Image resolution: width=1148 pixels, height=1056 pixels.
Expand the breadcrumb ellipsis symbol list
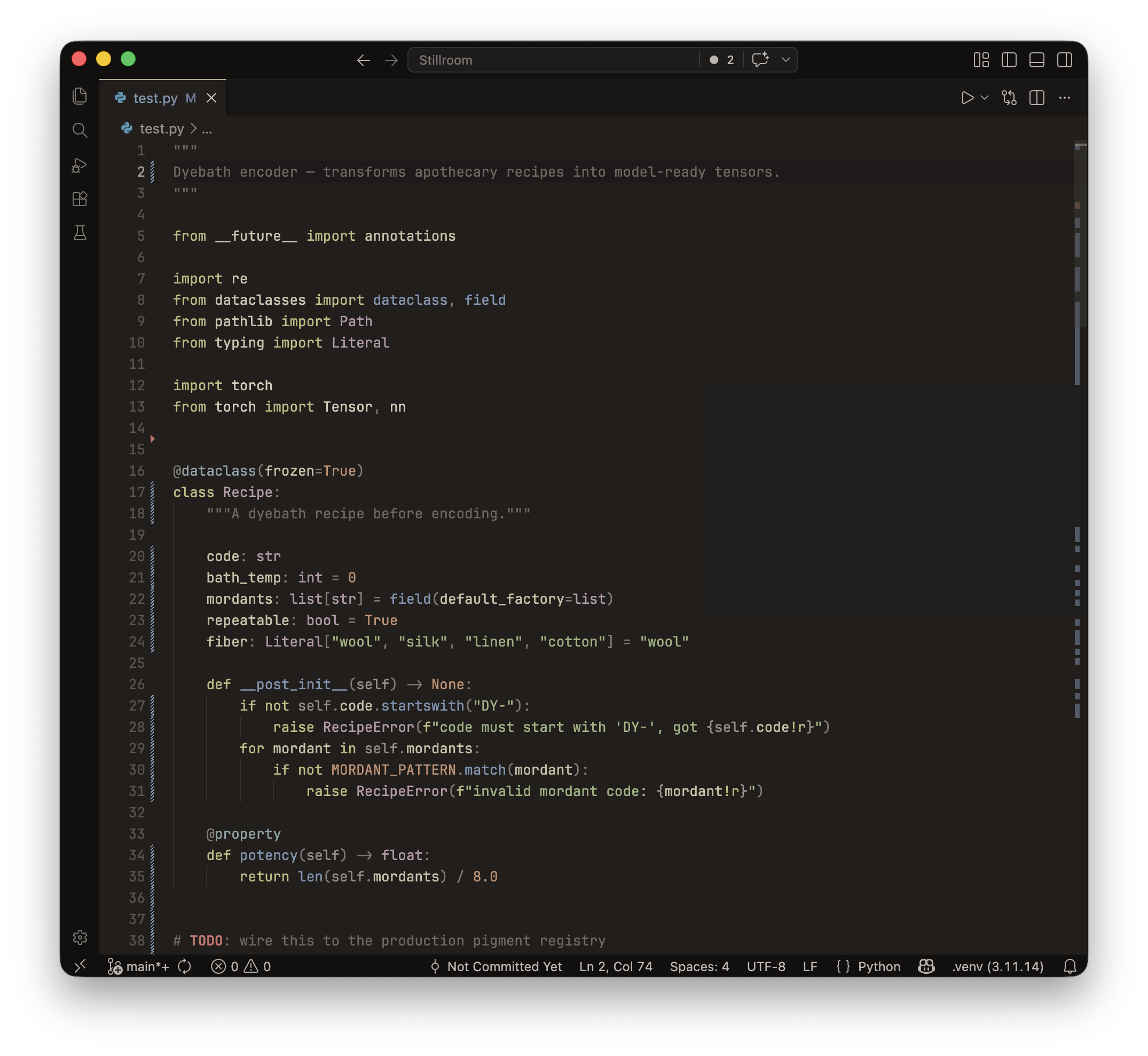pos(207,129)
